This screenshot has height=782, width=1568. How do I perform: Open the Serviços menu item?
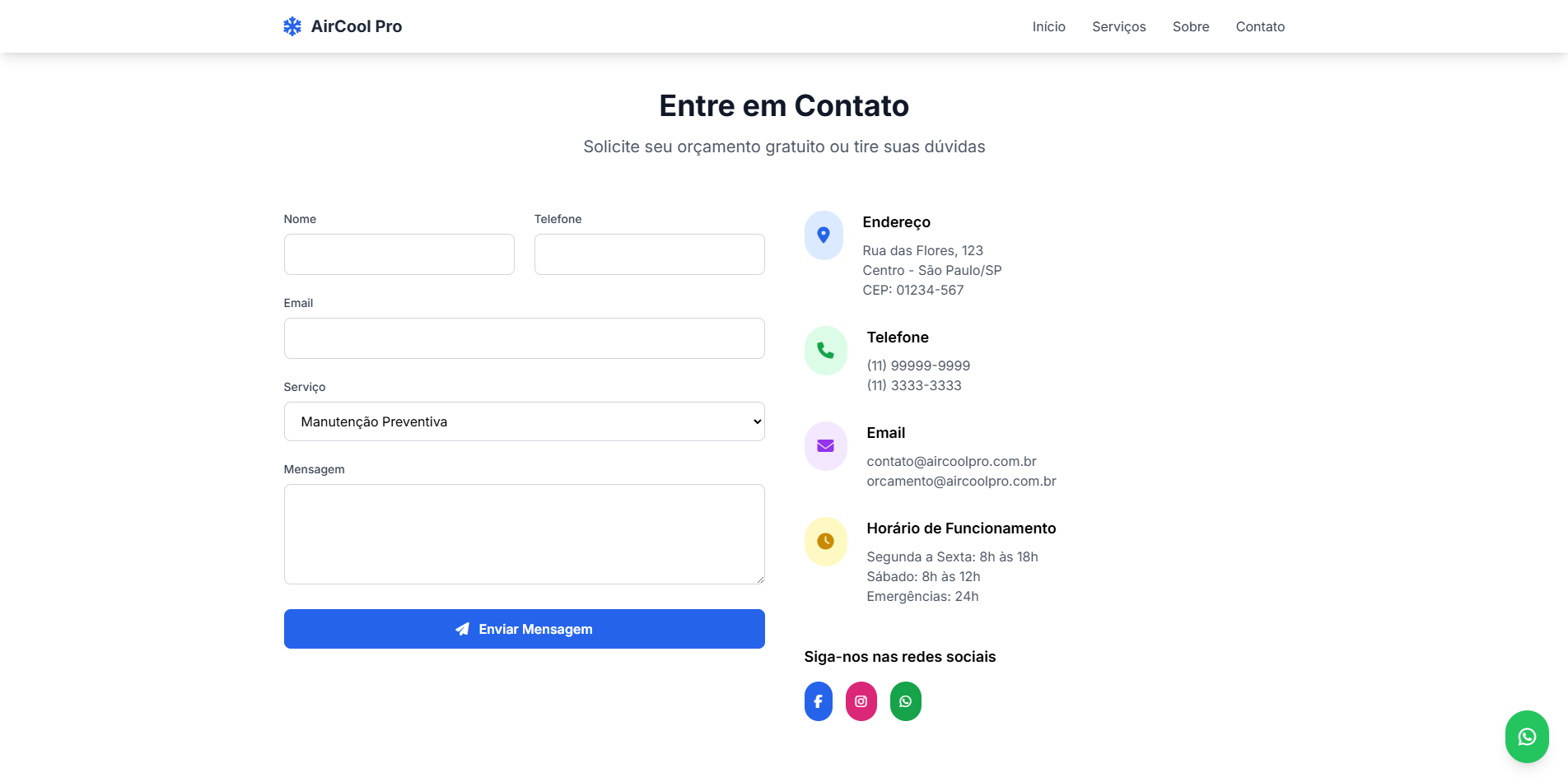click(x=1119, y=26)
